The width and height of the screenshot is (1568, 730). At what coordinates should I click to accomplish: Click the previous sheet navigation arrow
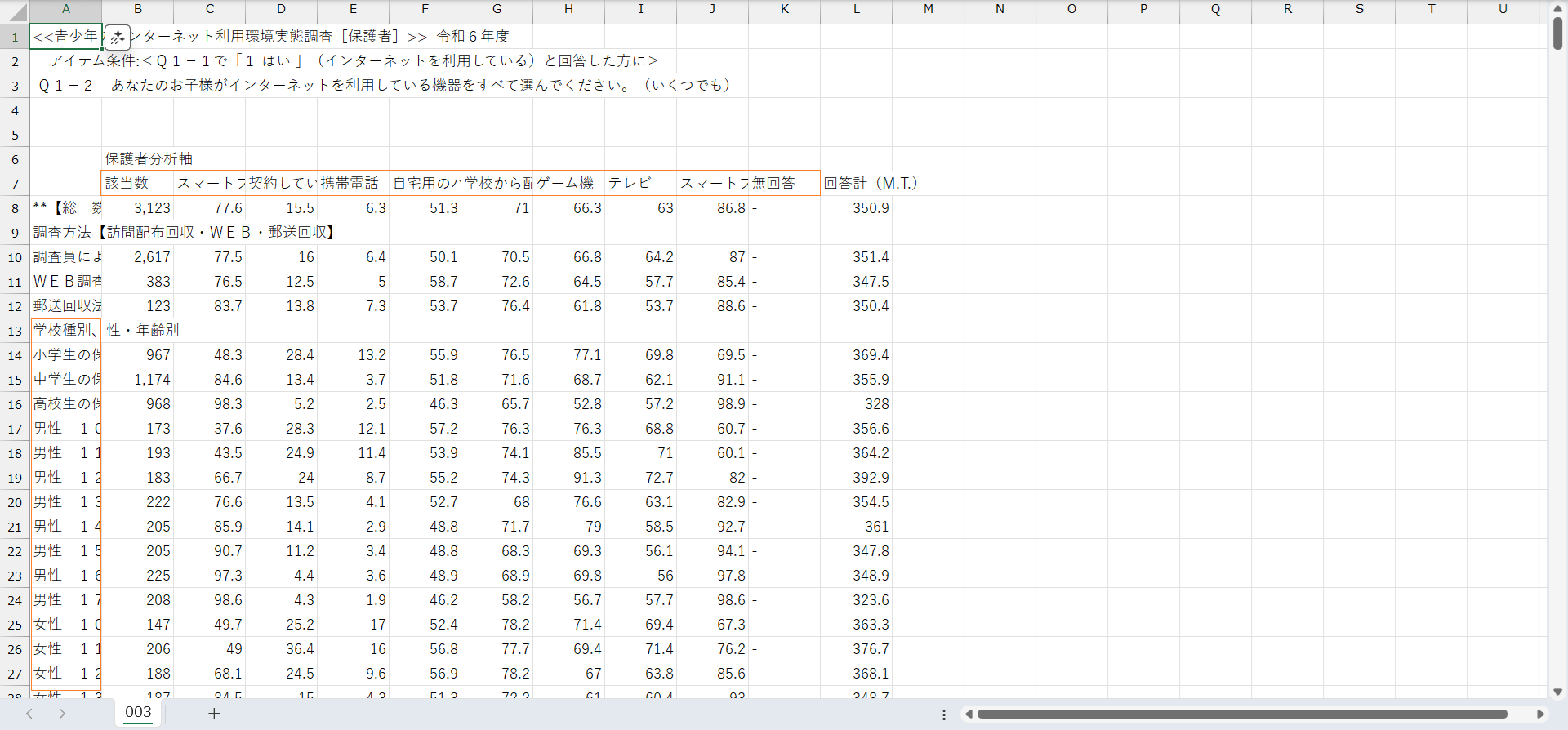[29, 714]
